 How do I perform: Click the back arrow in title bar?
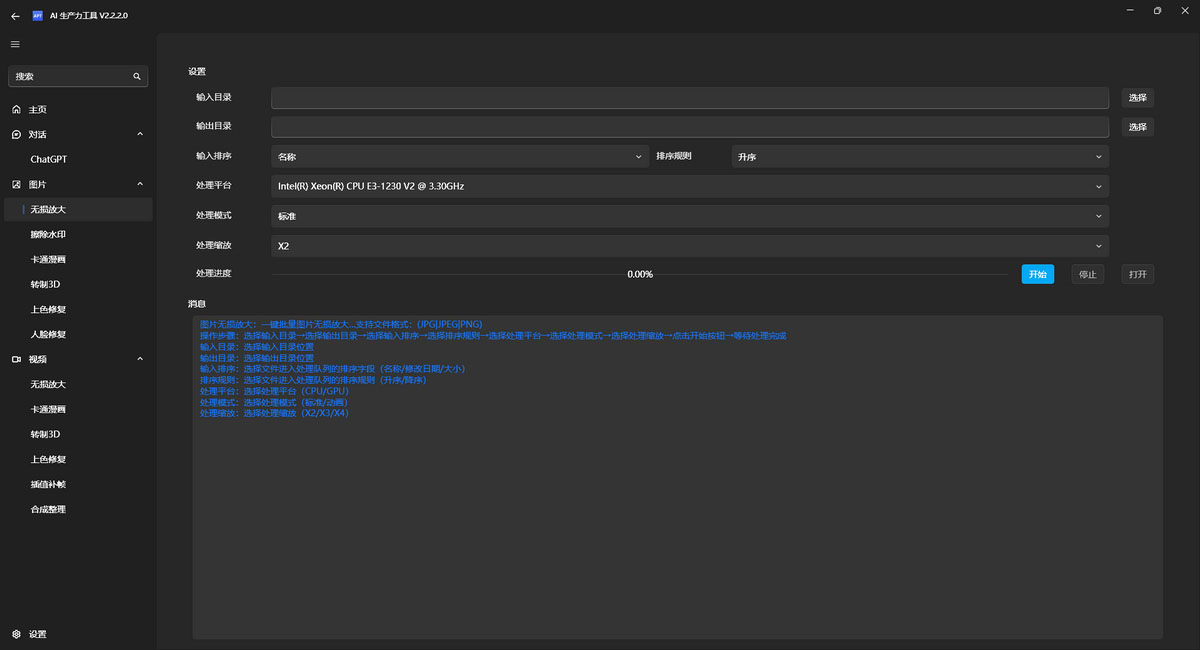[15, 16]
